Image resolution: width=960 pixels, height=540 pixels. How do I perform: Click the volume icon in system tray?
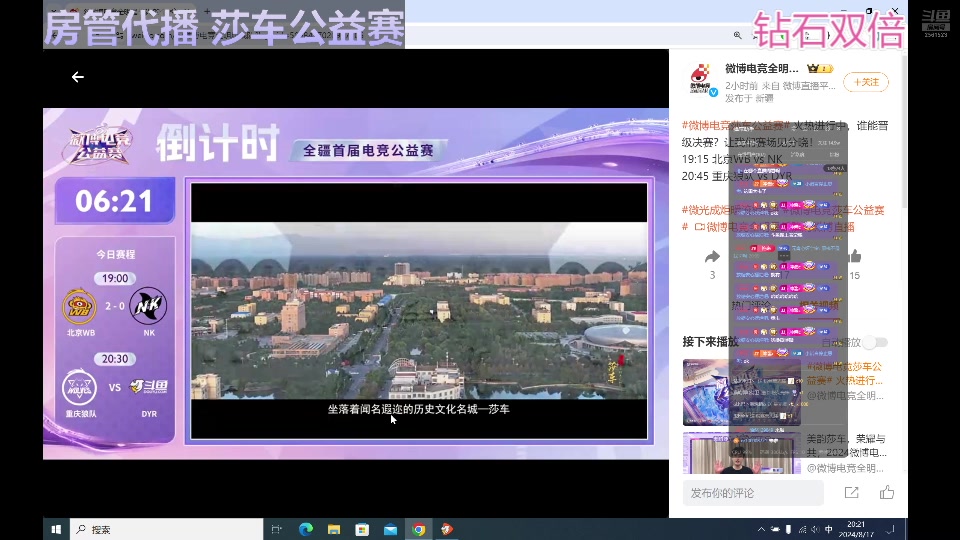(816, 530)
